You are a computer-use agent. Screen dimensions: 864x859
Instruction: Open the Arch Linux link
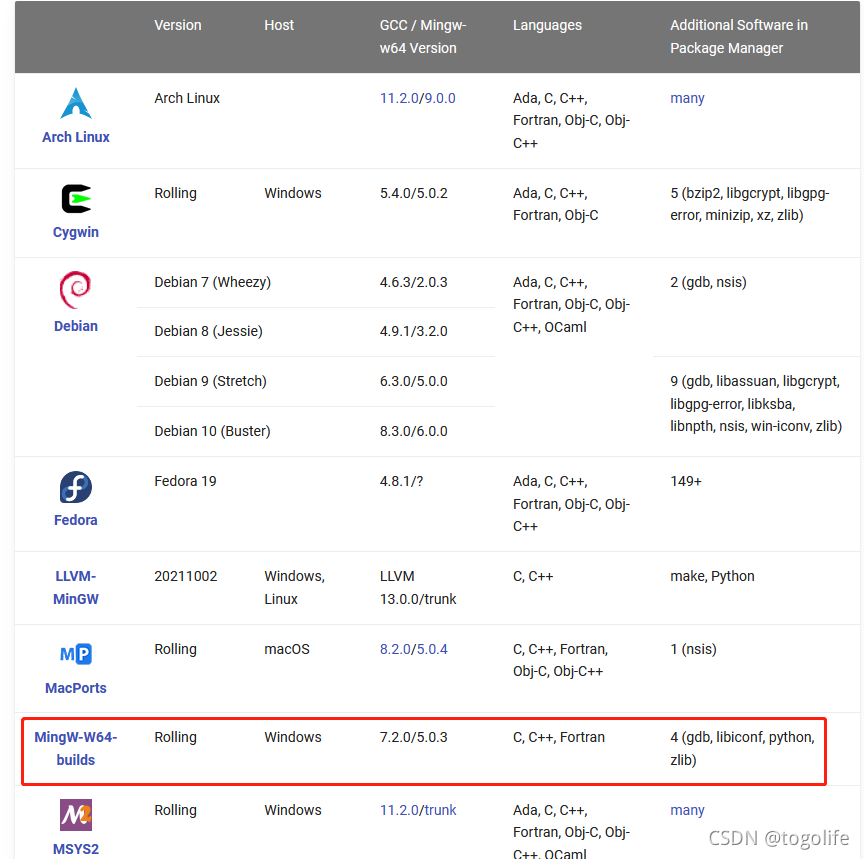[75, 137]
